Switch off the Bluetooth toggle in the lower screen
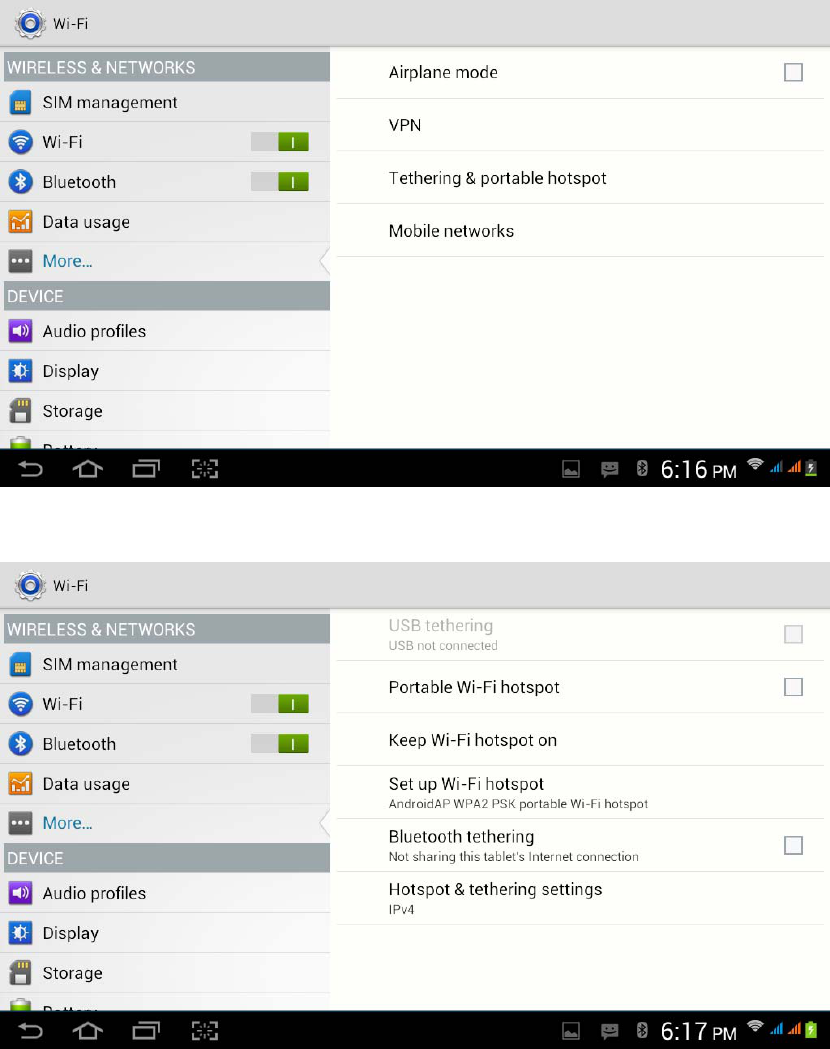 point(280,744)
